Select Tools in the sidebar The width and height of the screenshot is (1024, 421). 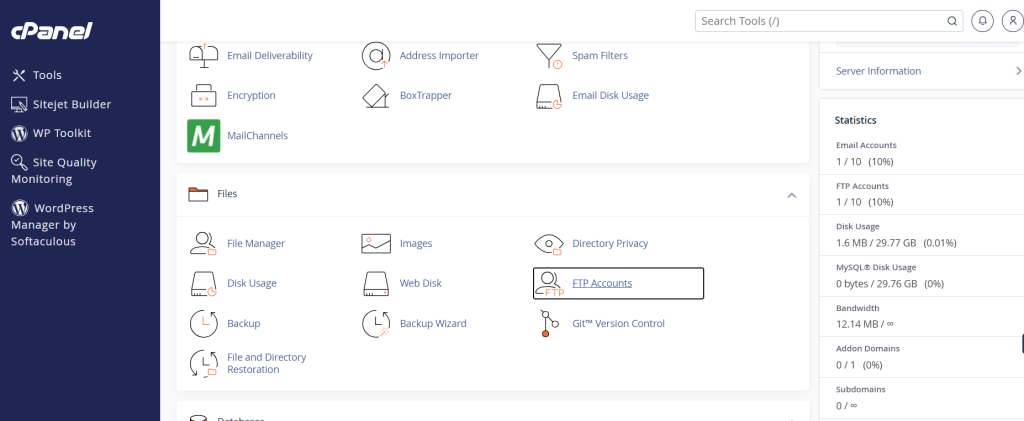coord(47,75)
